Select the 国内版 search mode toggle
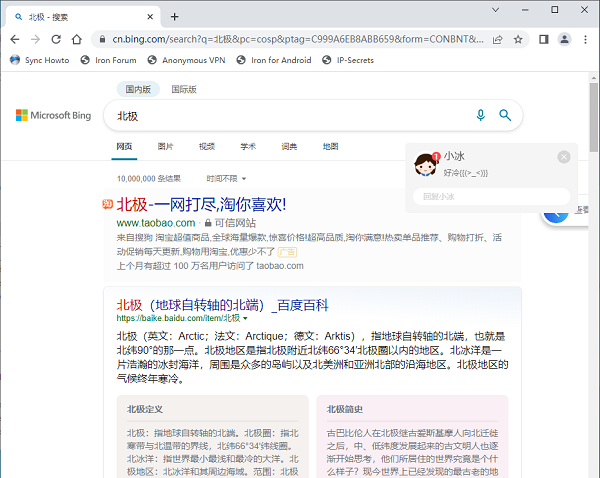Image resolution: width=600 pixels, height=478 pixels. (138, 89)
